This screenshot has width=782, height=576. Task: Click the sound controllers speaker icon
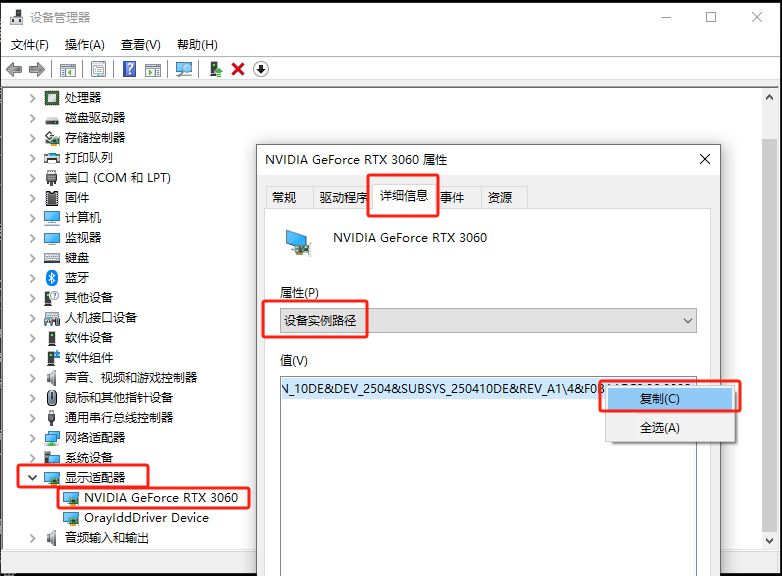(x=51, y=378)
